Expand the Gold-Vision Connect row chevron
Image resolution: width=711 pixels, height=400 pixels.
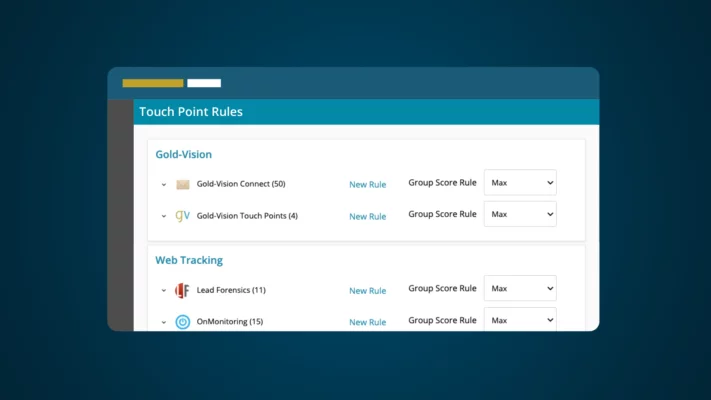pos(164,185)
